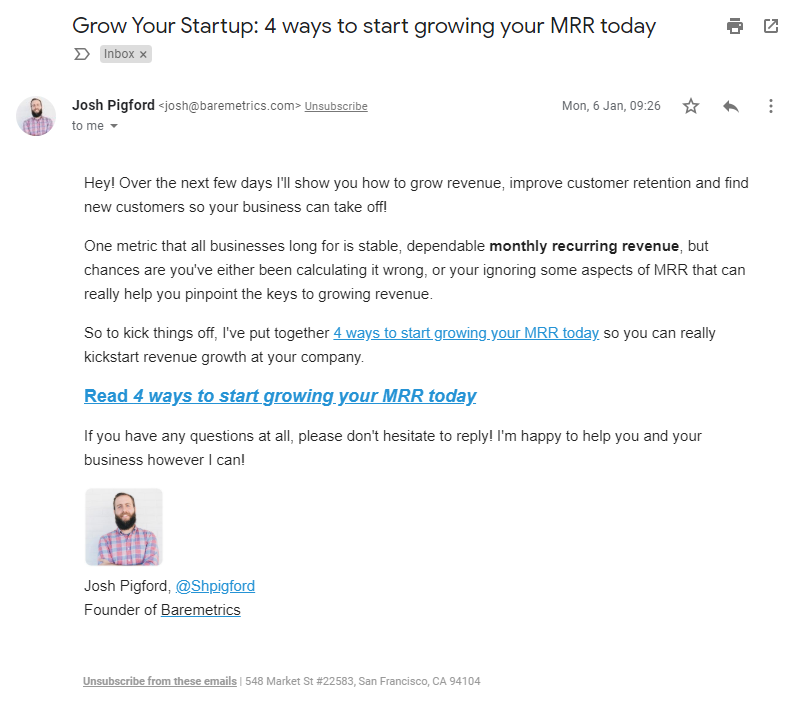Visit the Baremetrics link in signature
Screen dimensions: 805x728
click(x=200, y=610)
